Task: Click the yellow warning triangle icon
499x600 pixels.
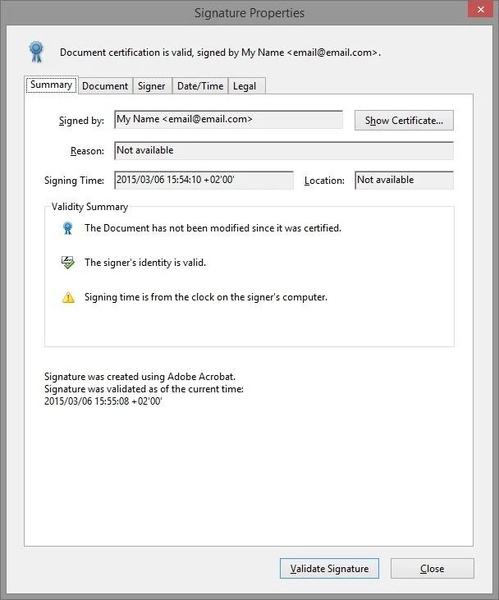Action: click(x=68, y=297)
